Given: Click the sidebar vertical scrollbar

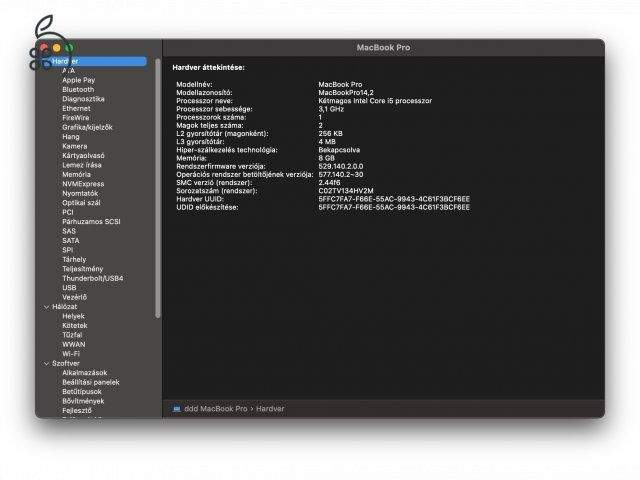Looking at the screenshot, I should (x=158, y=188).
